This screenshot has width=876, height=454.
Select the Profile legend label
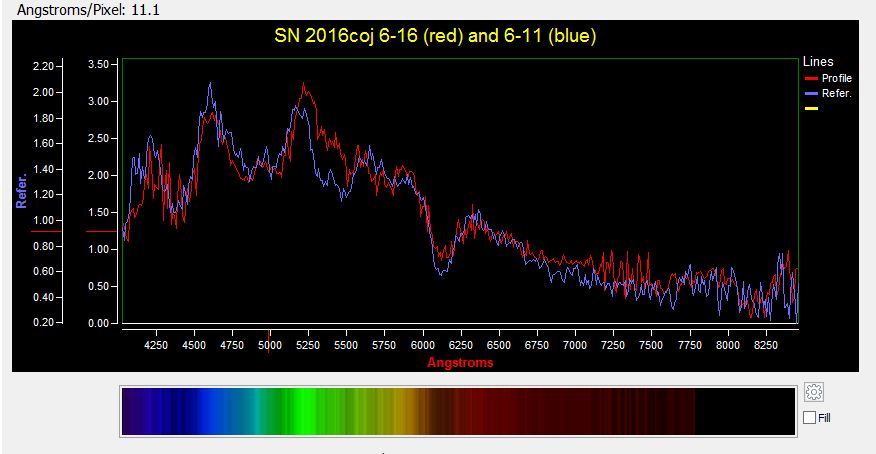coord(836,78)
